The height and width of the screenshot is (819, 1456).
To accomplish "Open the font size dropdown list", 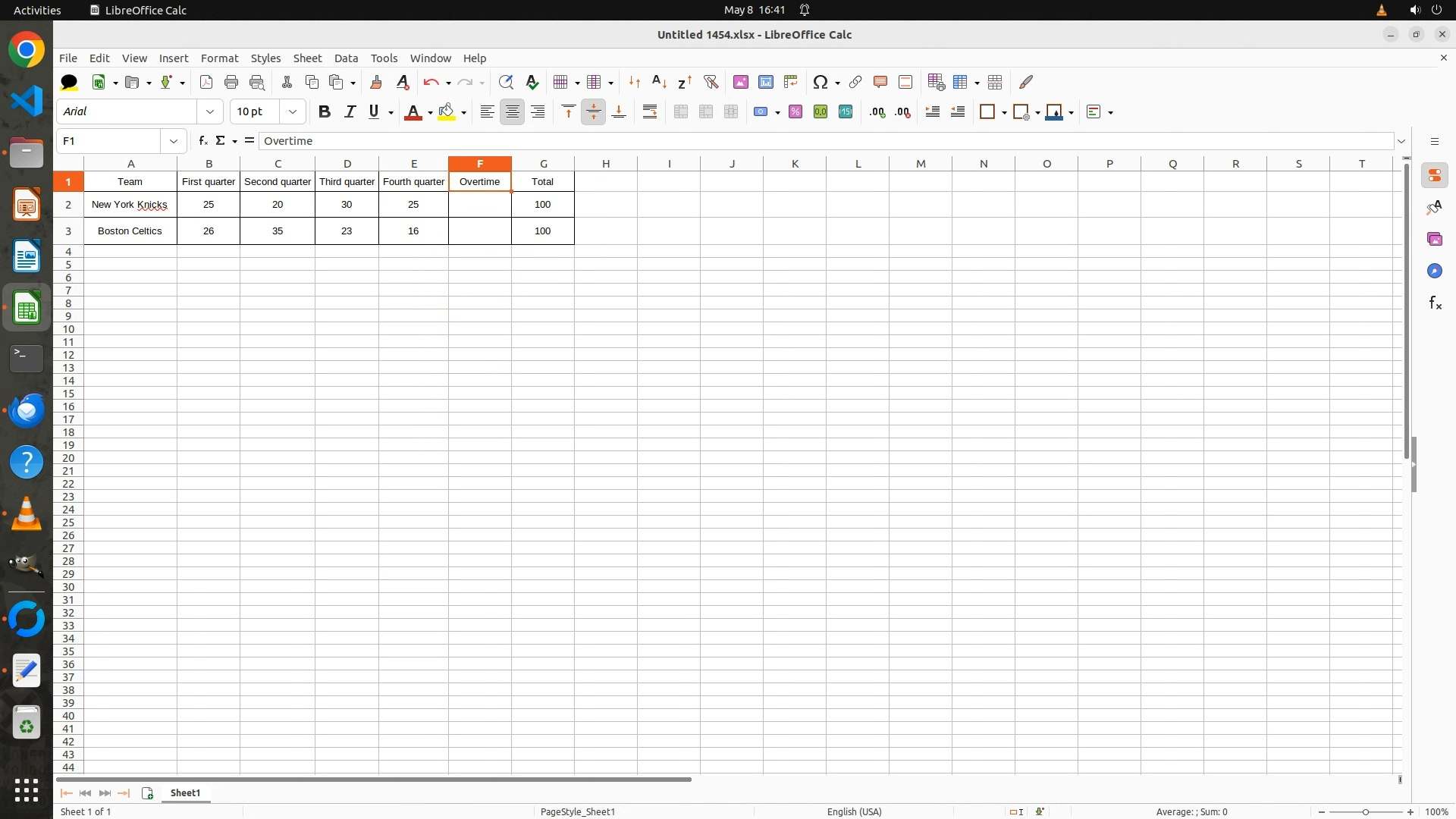I will point(293,111).
